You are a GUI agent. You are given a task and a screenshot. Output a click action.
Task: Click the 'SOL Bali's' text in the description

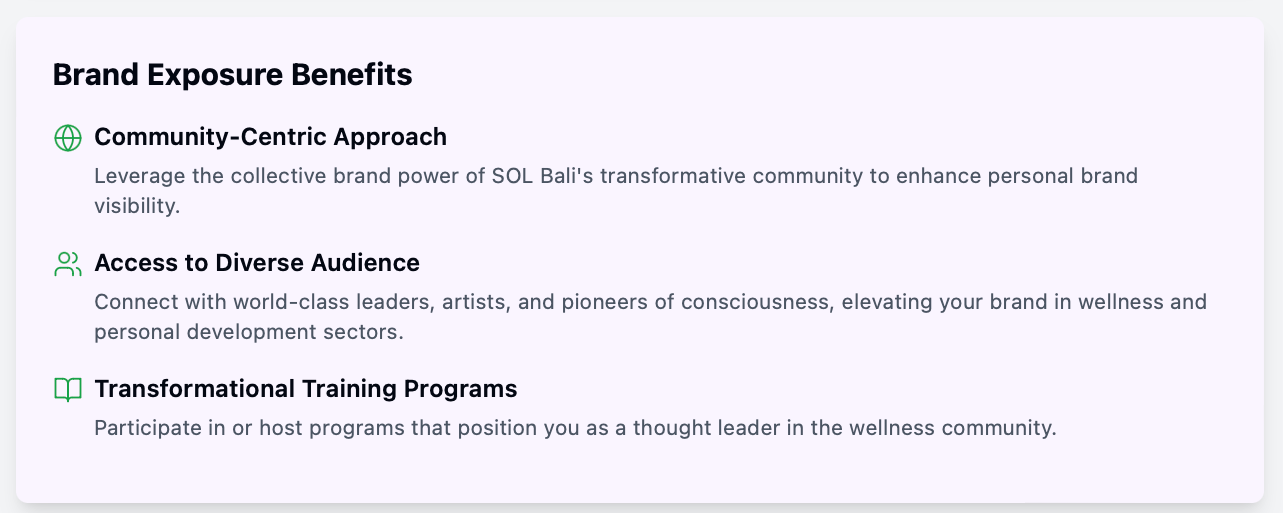click(x=543, y=176)
